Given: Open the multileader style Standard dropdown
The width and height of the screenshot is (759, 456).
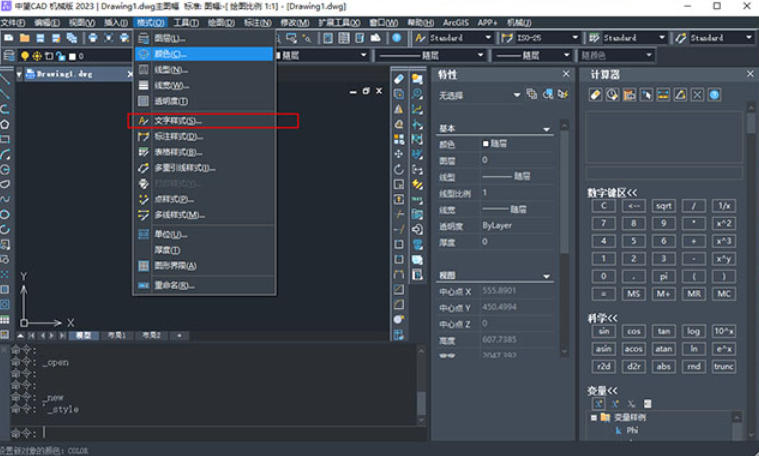Looking at the screenshot, I should (x=748, y=38).
